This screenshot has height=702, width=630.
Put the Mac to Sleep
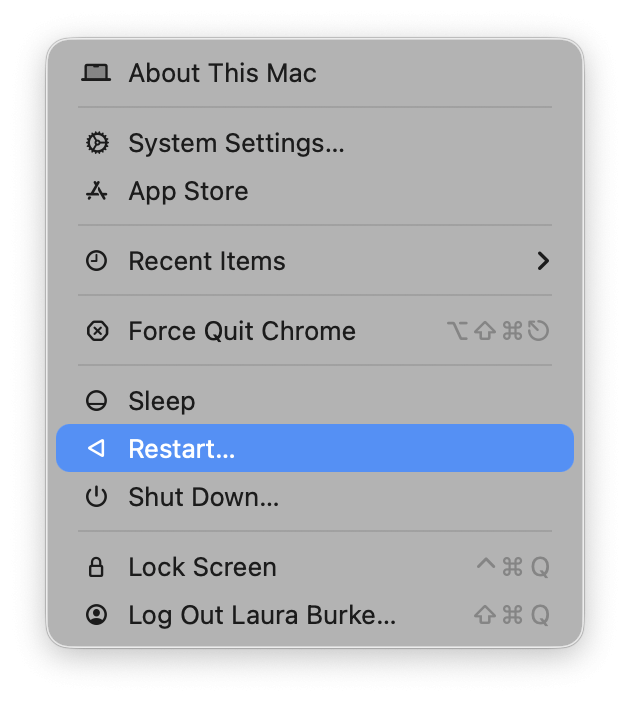[x=162, y=401]
